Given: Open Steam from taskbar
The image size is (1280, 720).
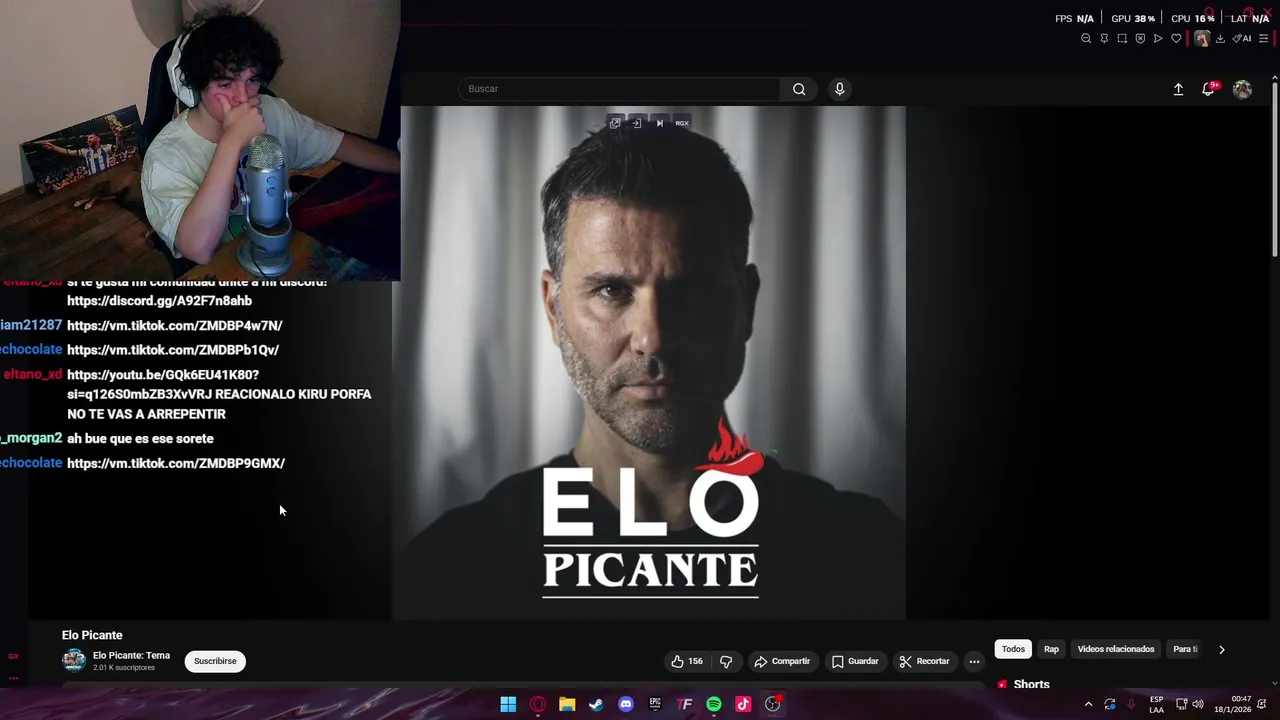Looking at the screenshot, I should point(596,704).
